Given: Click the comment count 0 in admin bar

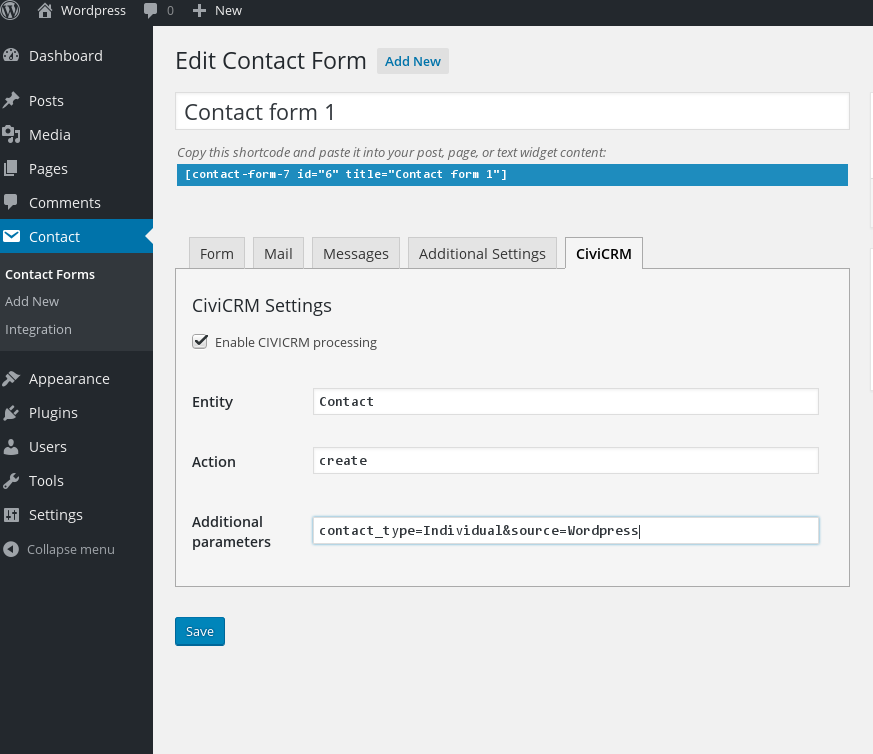Looking at the screenshot, I should pyautogui.click(x=170, y=11).
